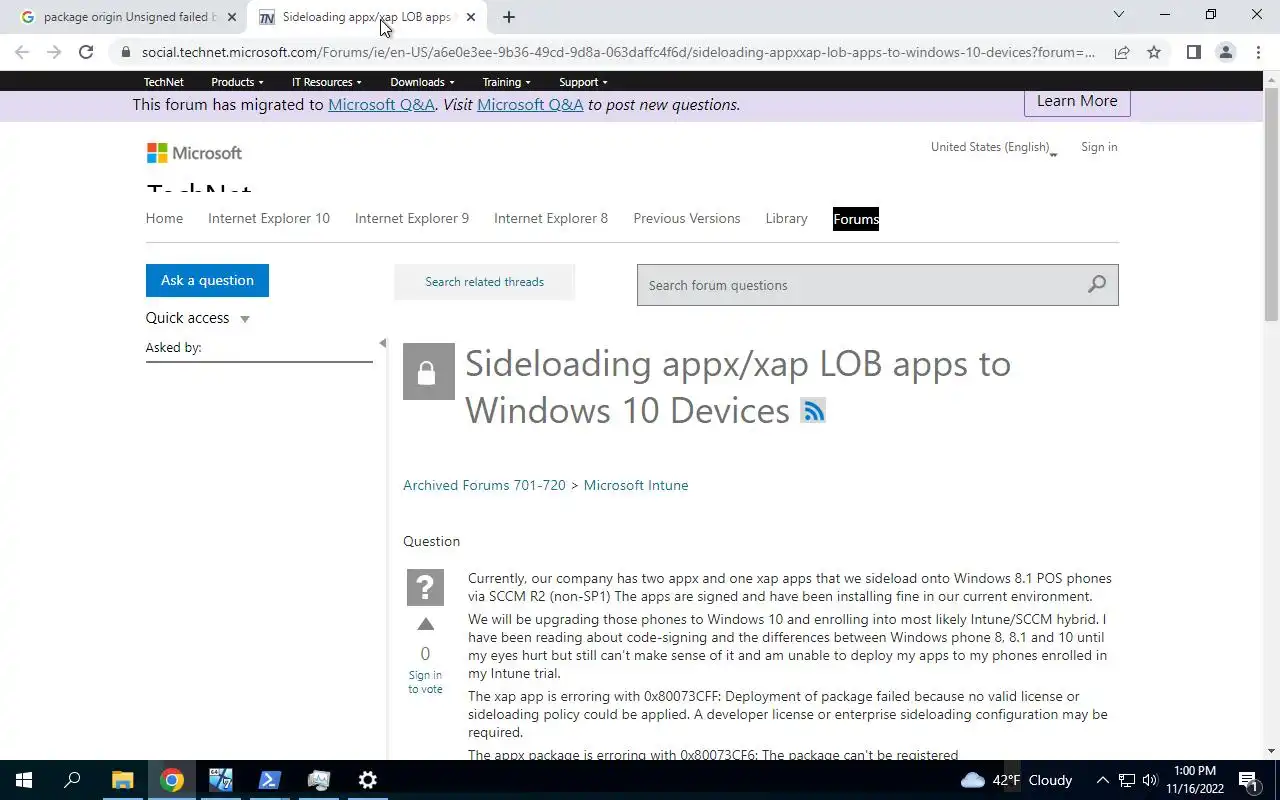Click the Search related threads button
The width and height of the screenshot is (1280, 800).
[484, 282]
